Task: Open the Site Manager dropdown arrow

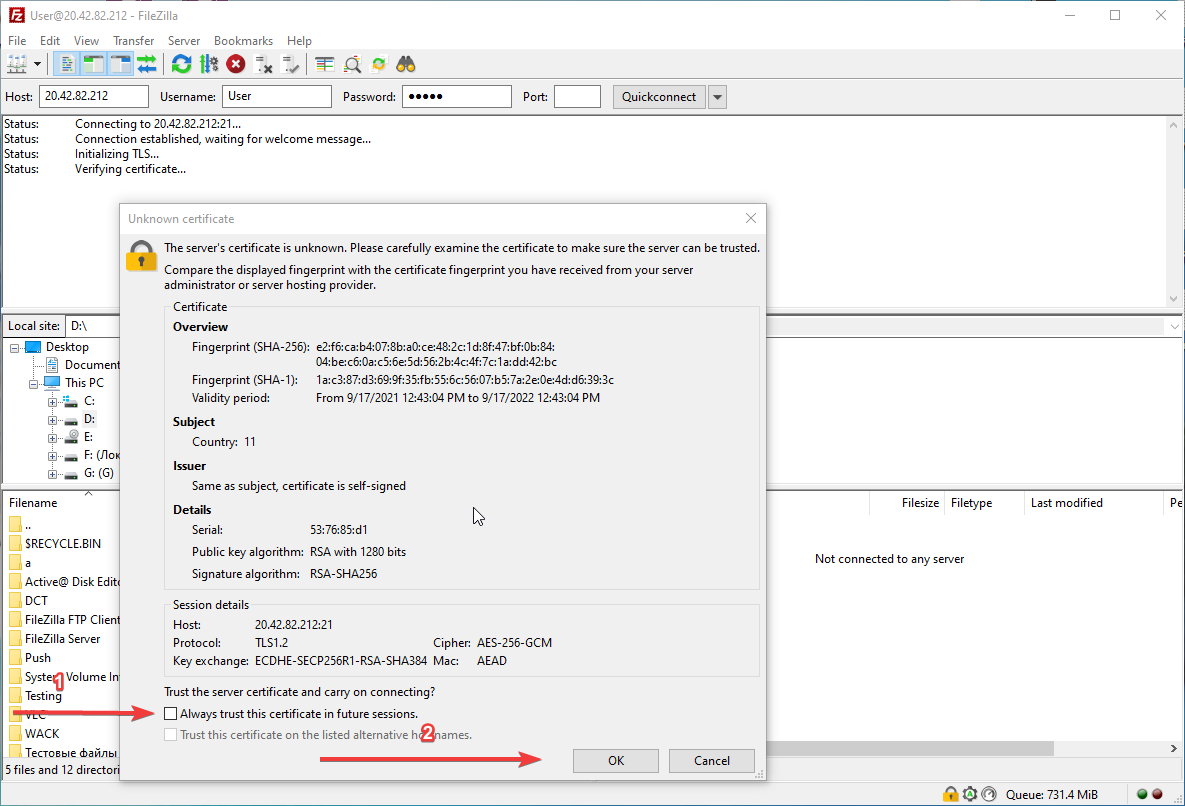Action: pos(37,64)
